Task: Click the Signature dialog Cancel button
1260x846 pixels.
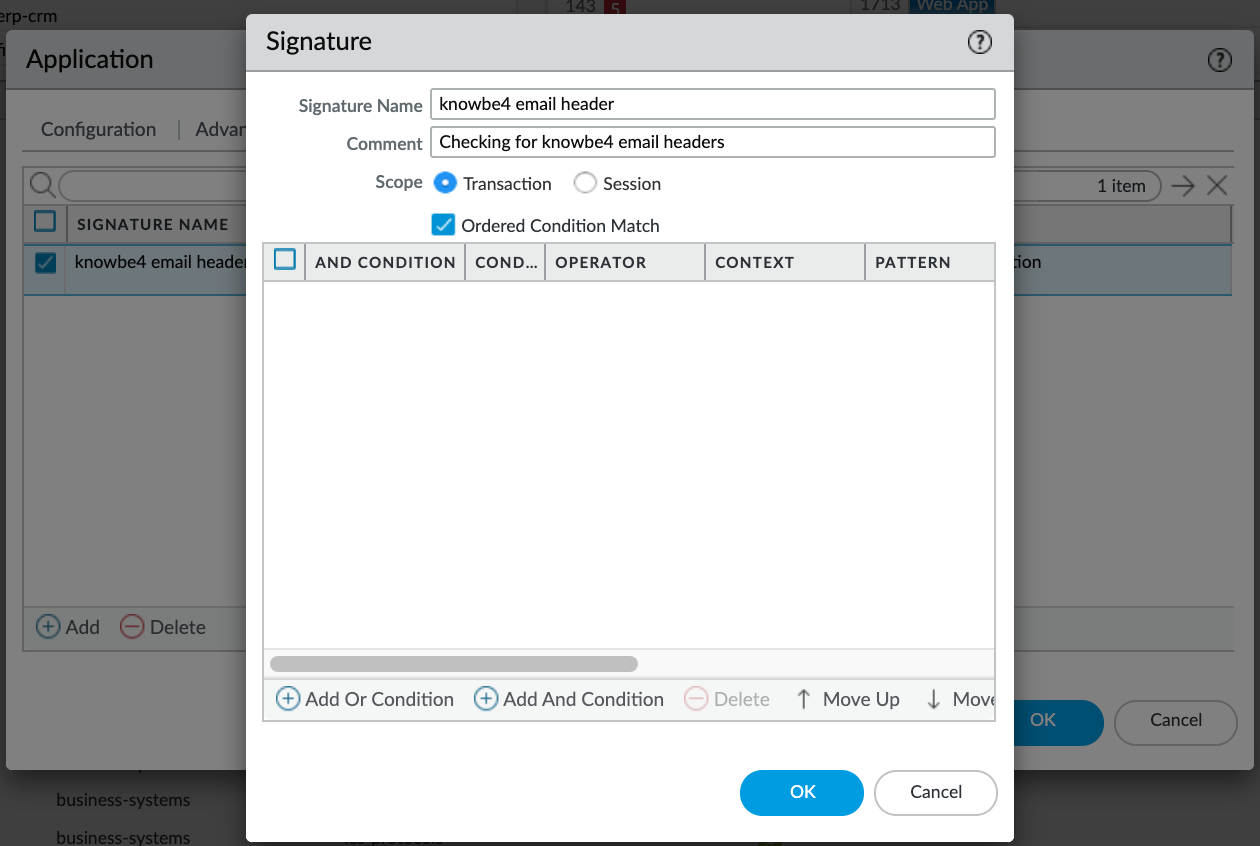Action: point(935,792)
